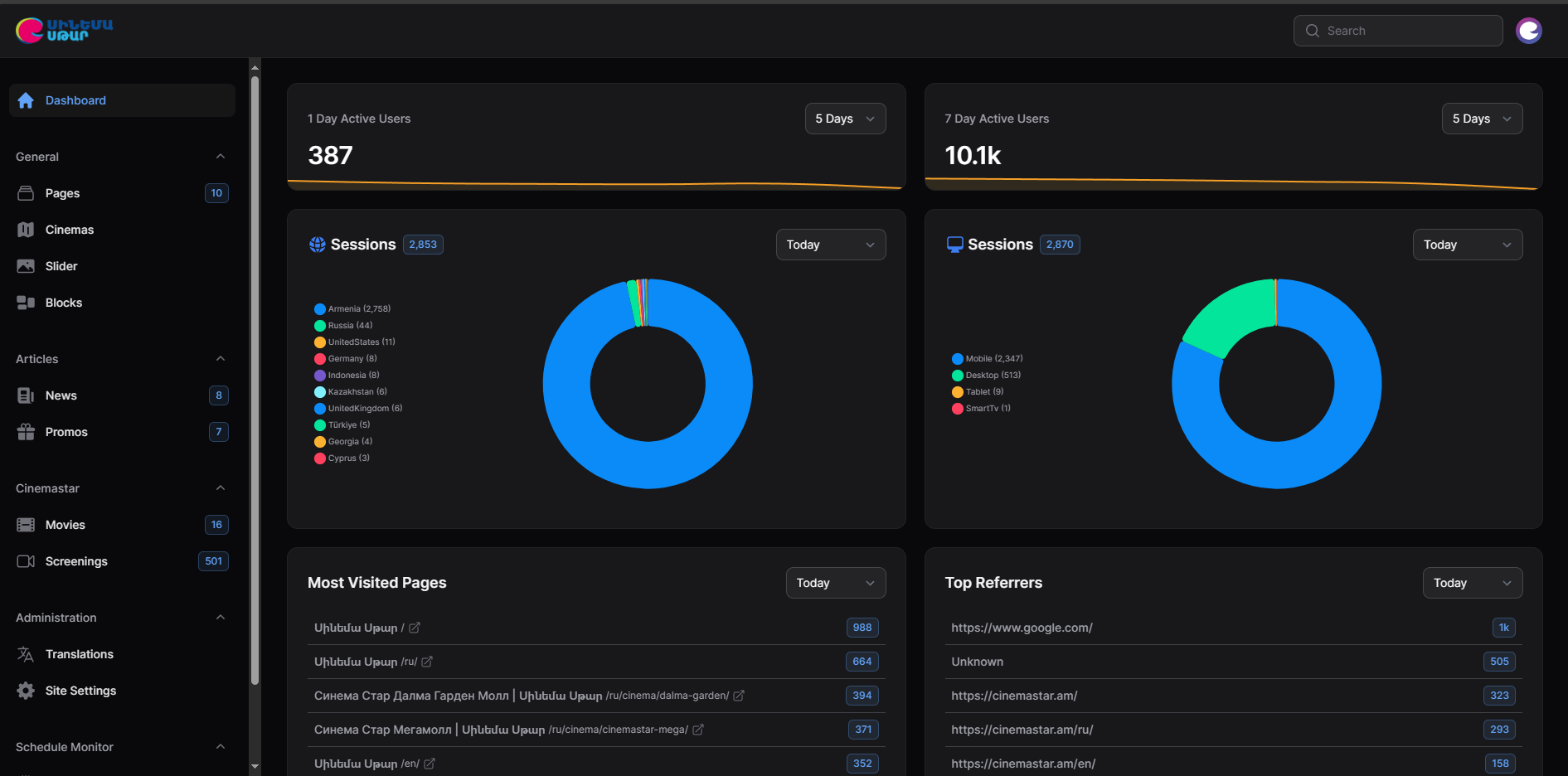Click the site logo in the header
1568x776 pixels.
click(x=65, y=31)
